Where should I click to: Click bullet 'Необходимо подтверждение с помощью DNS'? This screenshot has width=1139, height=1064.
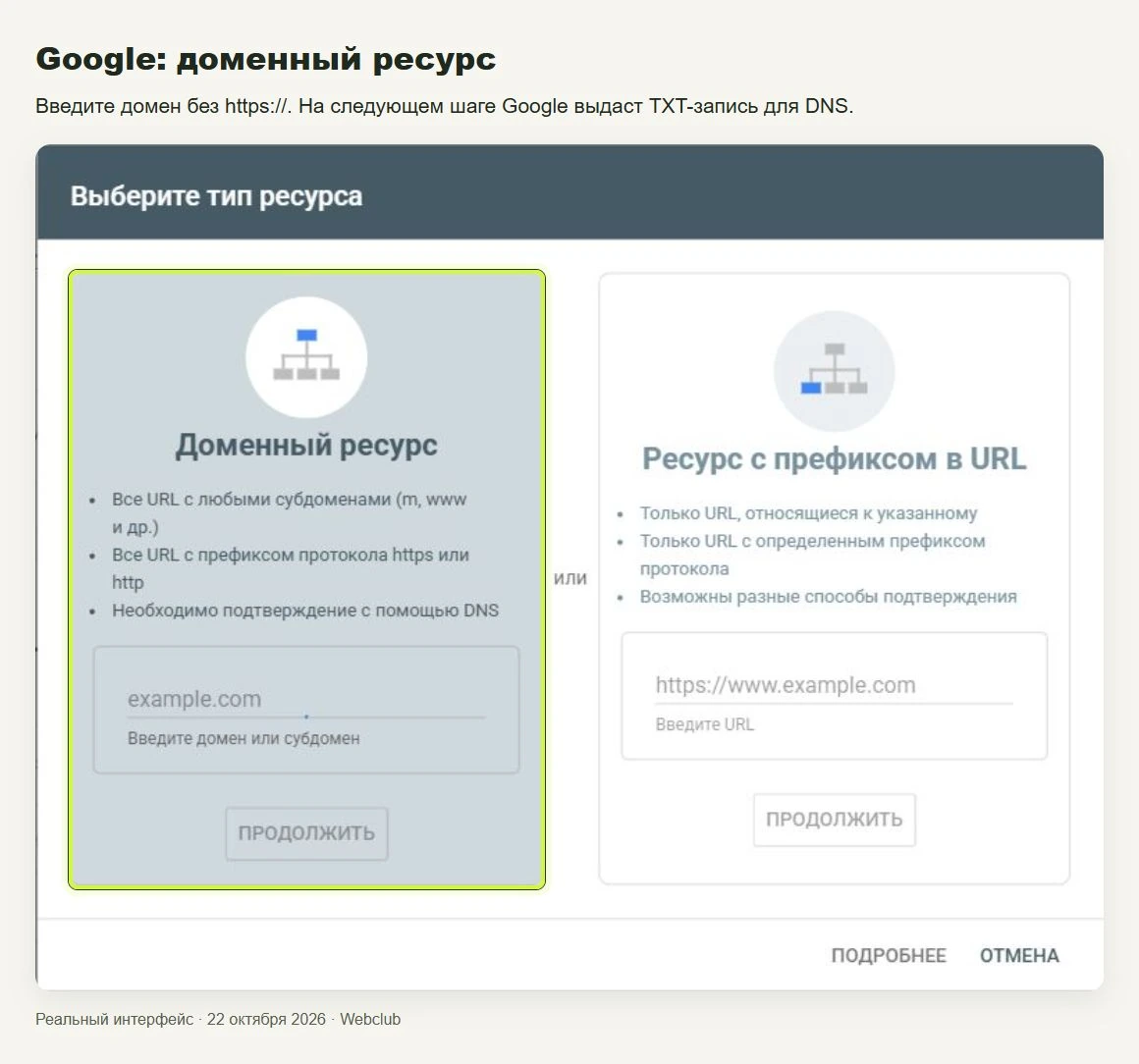305,611
